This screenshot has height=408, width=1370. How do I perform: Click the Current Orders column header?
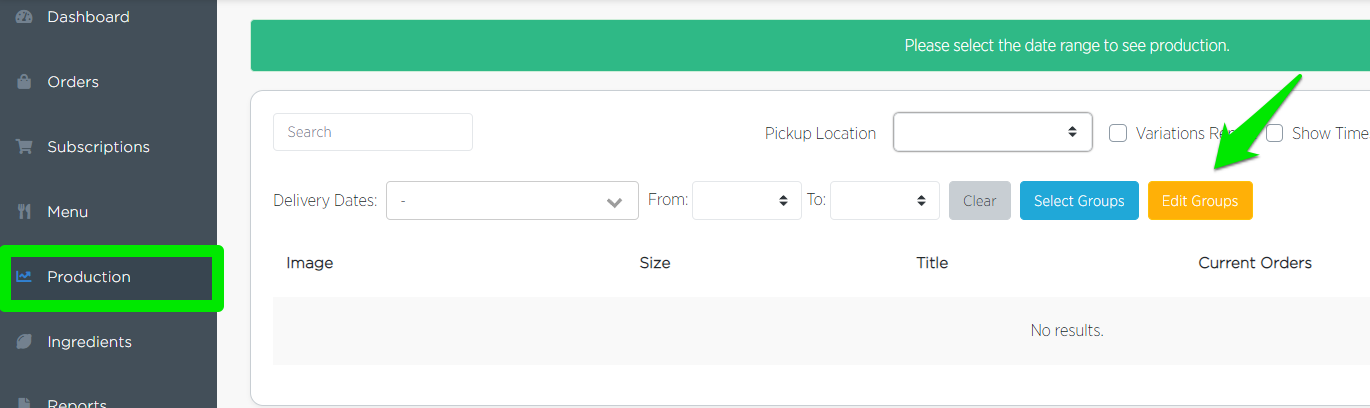click(1254, 263)
